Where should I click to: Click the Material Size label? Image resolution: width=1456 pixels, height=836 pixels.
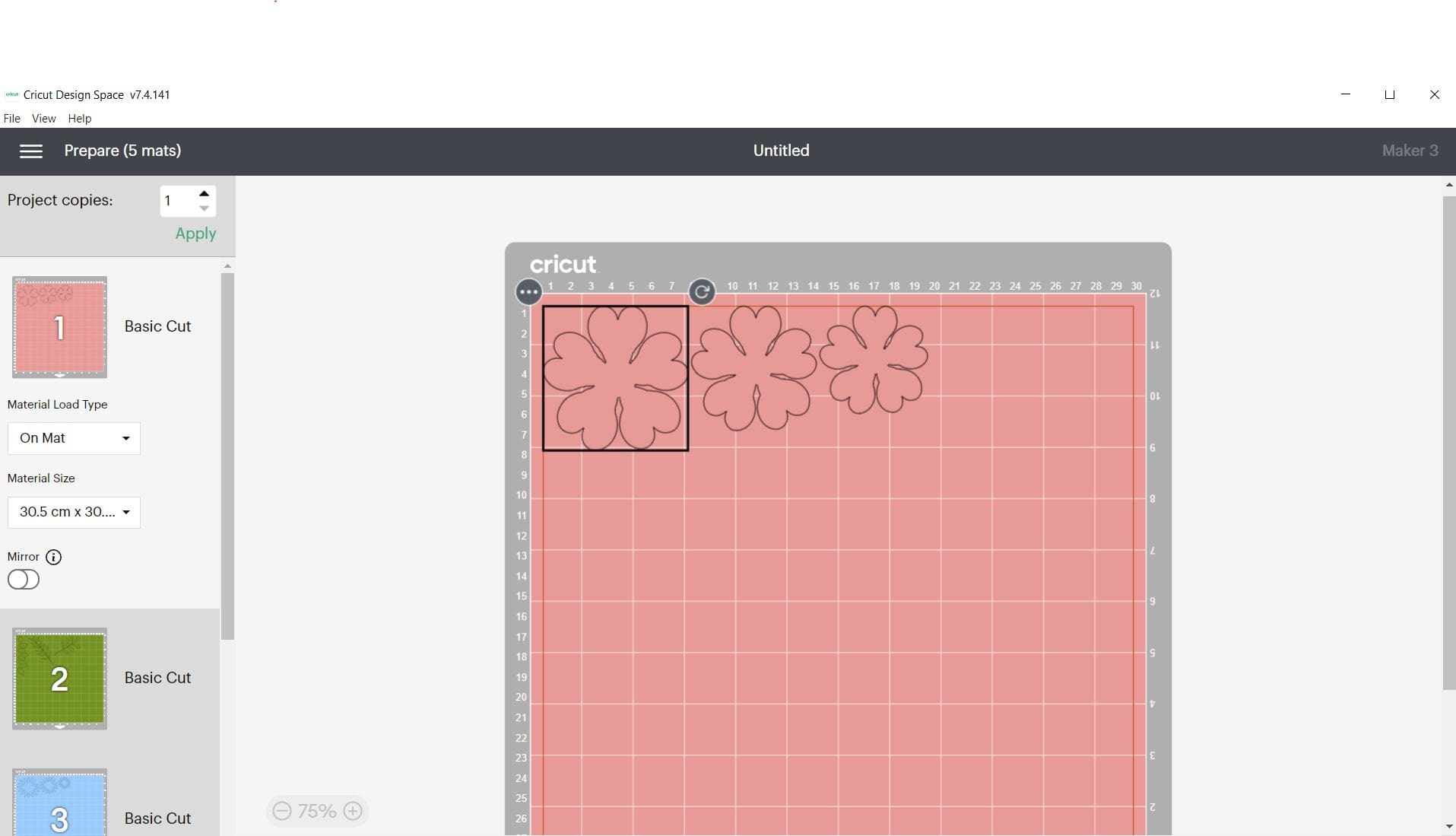pyautogui.click(x=41, y=478)
